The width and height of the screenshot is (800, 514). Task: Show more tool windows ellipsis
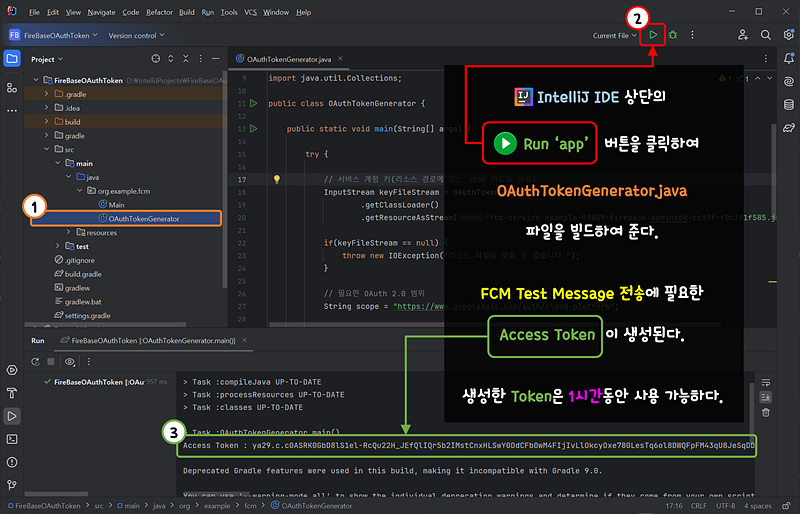click(12, 110)
